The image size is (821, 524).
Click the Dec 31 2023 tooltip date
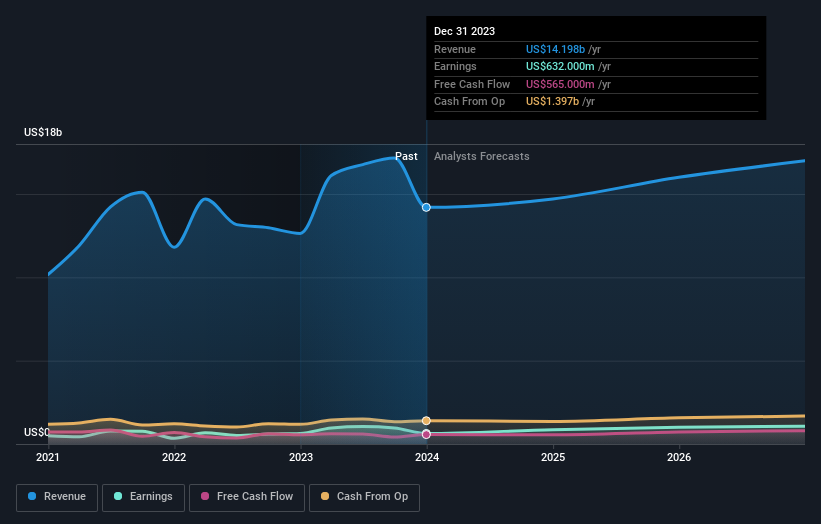pos(464,31)
